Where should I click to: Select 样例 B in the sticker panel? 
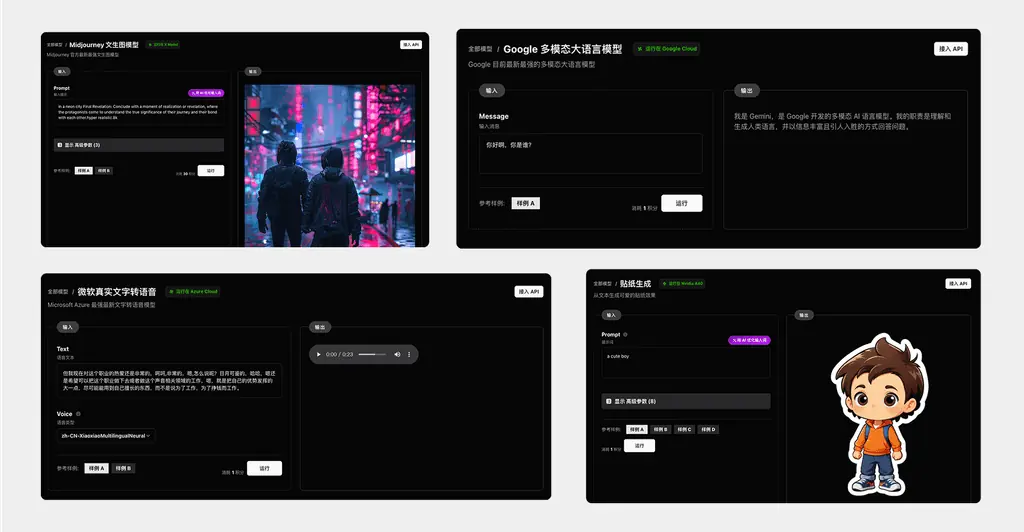661,430
